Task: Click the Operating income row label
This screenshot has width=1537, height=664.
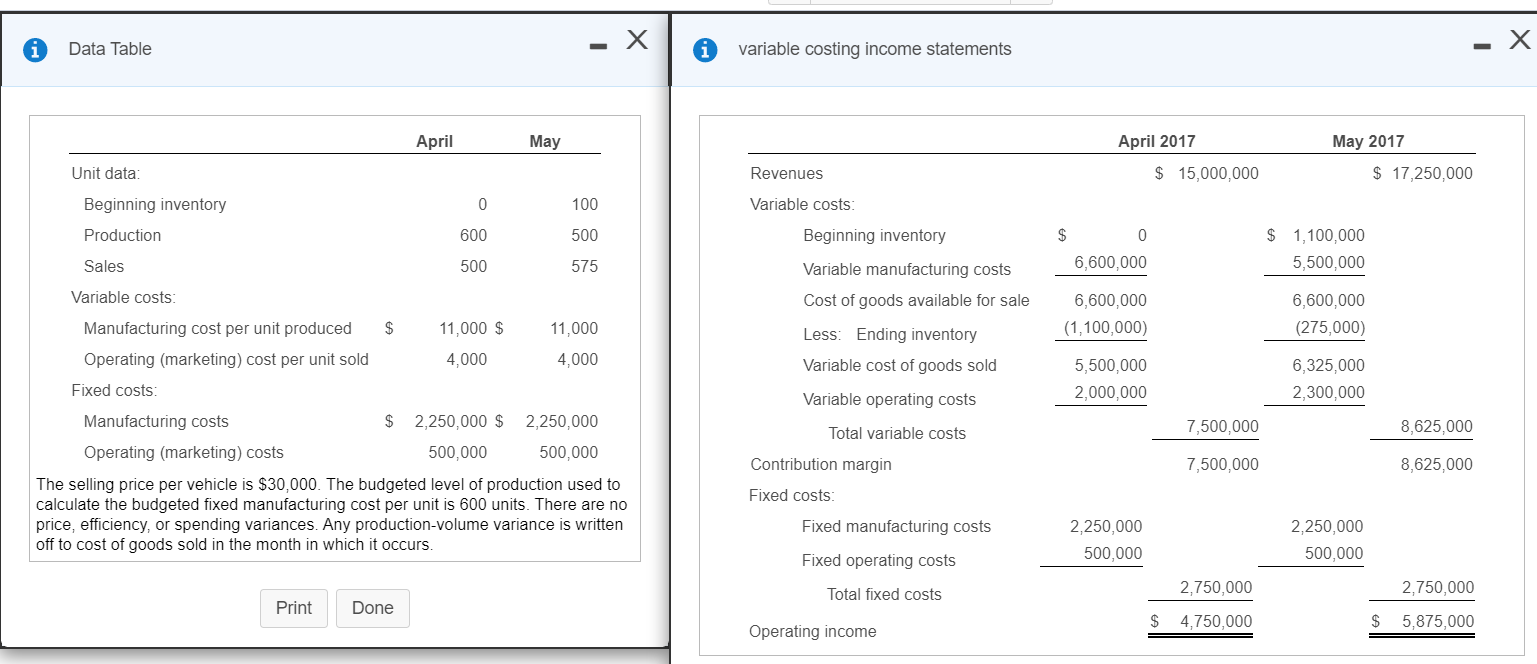Action: (x=812, y=631)
